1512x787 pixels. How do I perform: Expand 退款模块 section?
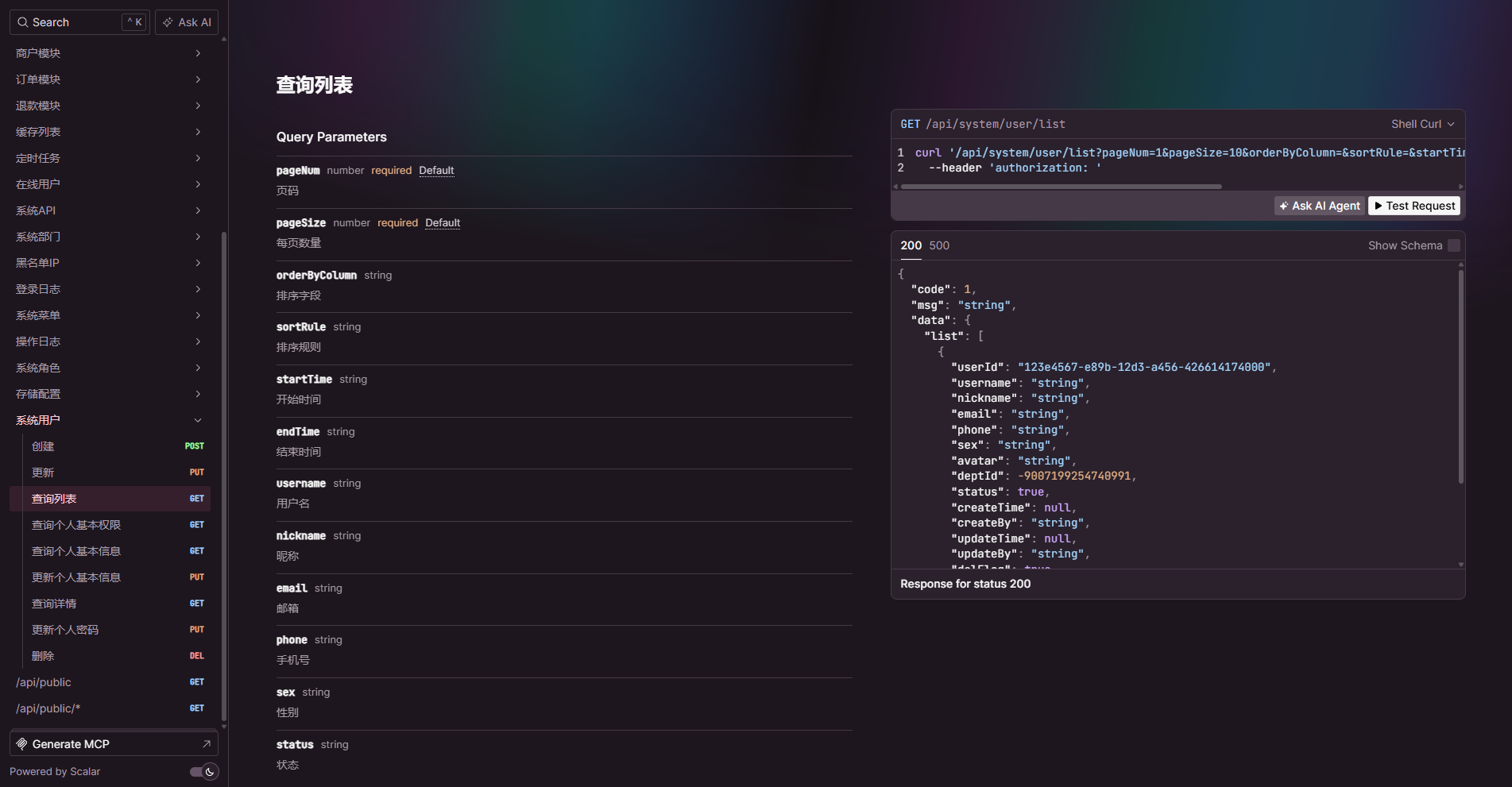coord(109,106)
